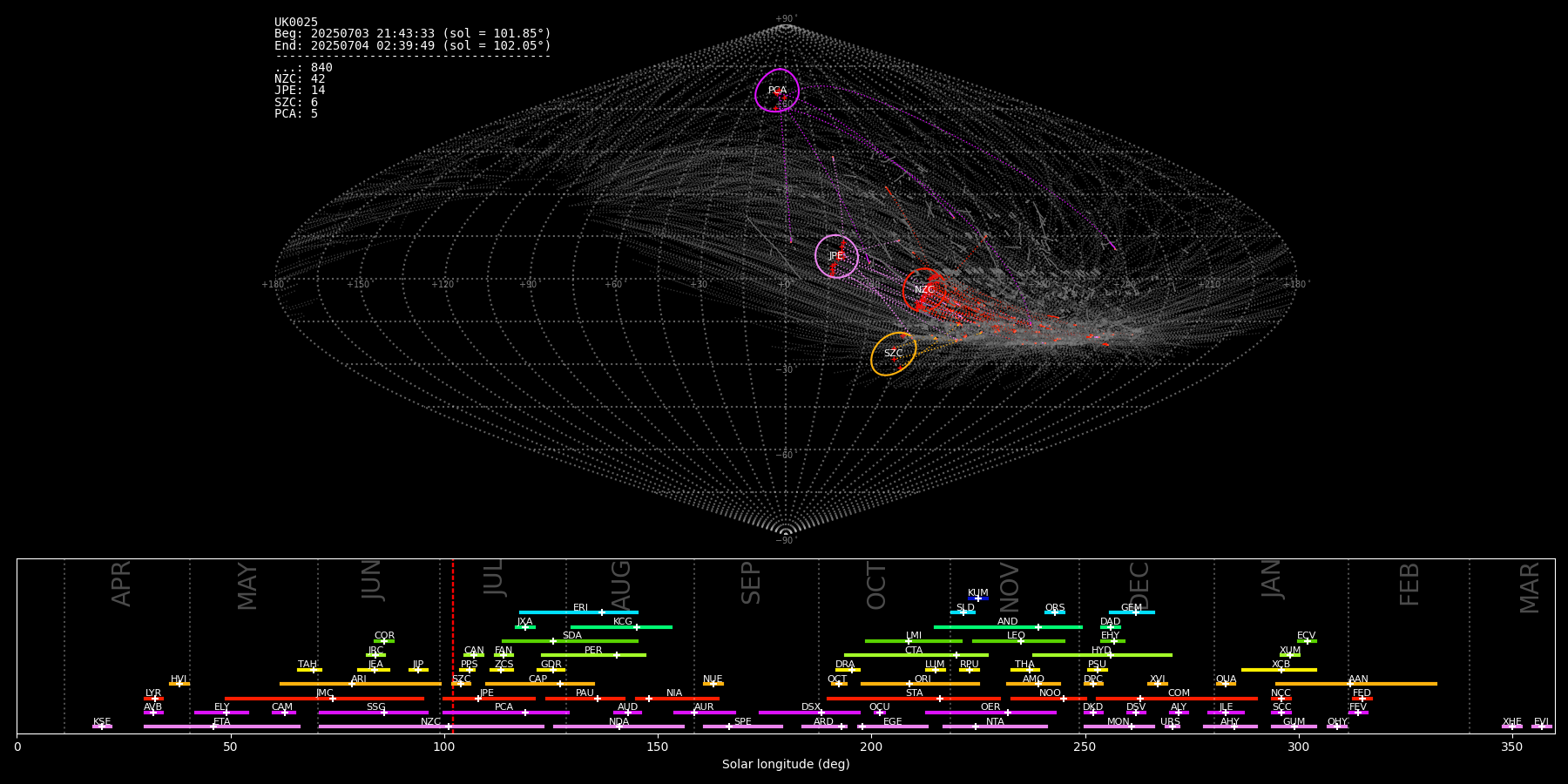Click the -90° south pole label on the map
The image size is (1568, 784).
[x=786, y=541]
